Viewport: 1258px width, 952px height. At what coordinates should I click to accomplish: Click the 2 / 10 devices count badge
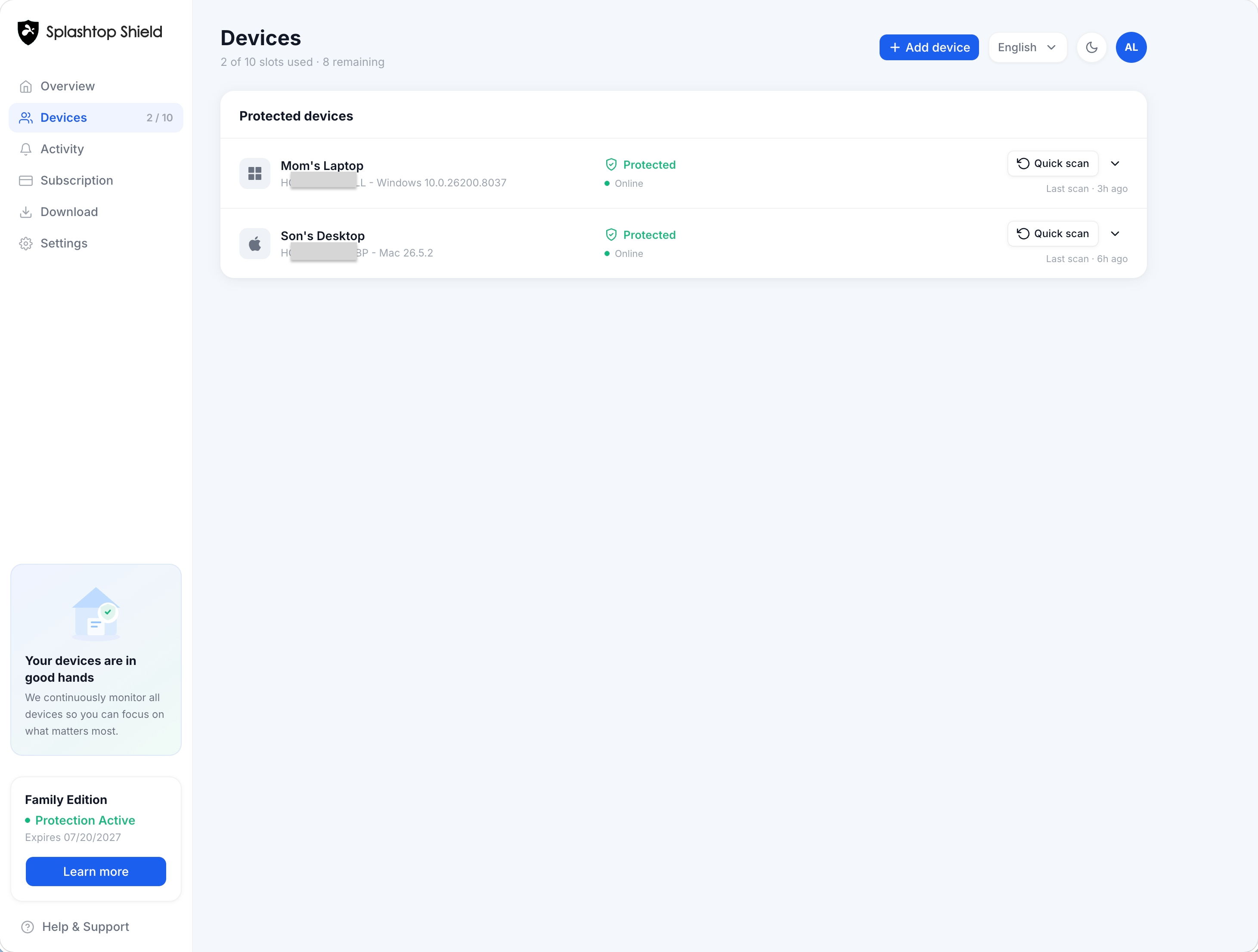[x=160, y=117]
